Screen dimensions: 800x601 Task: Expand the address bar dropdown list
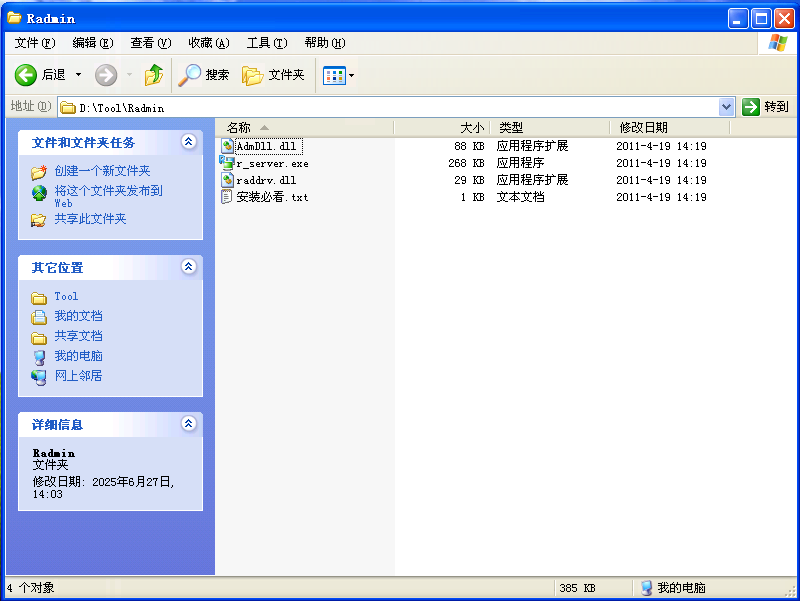pos(727,107)
